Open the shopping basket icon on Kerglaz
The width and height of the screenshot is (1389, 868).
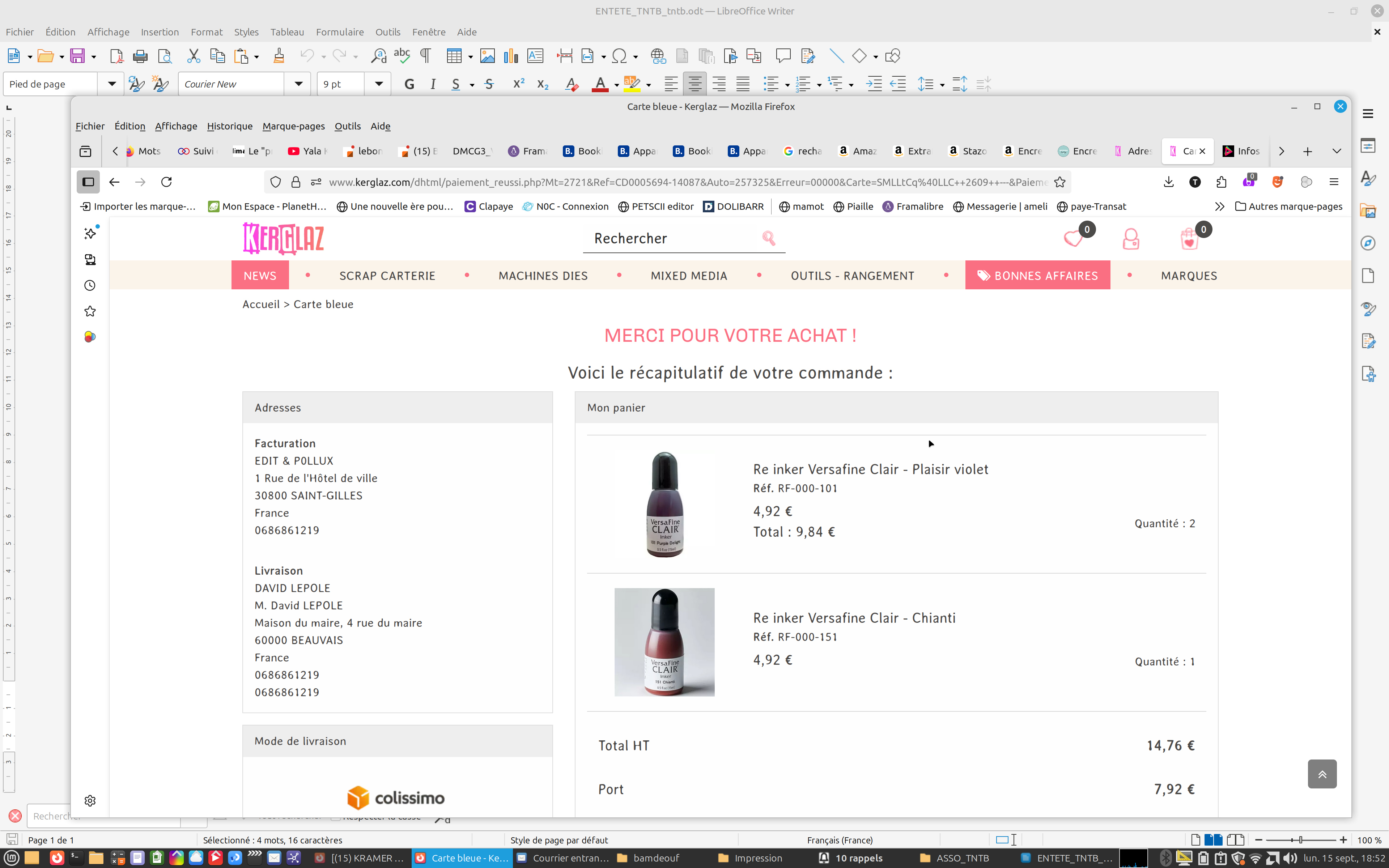(x=1189, y=239)
